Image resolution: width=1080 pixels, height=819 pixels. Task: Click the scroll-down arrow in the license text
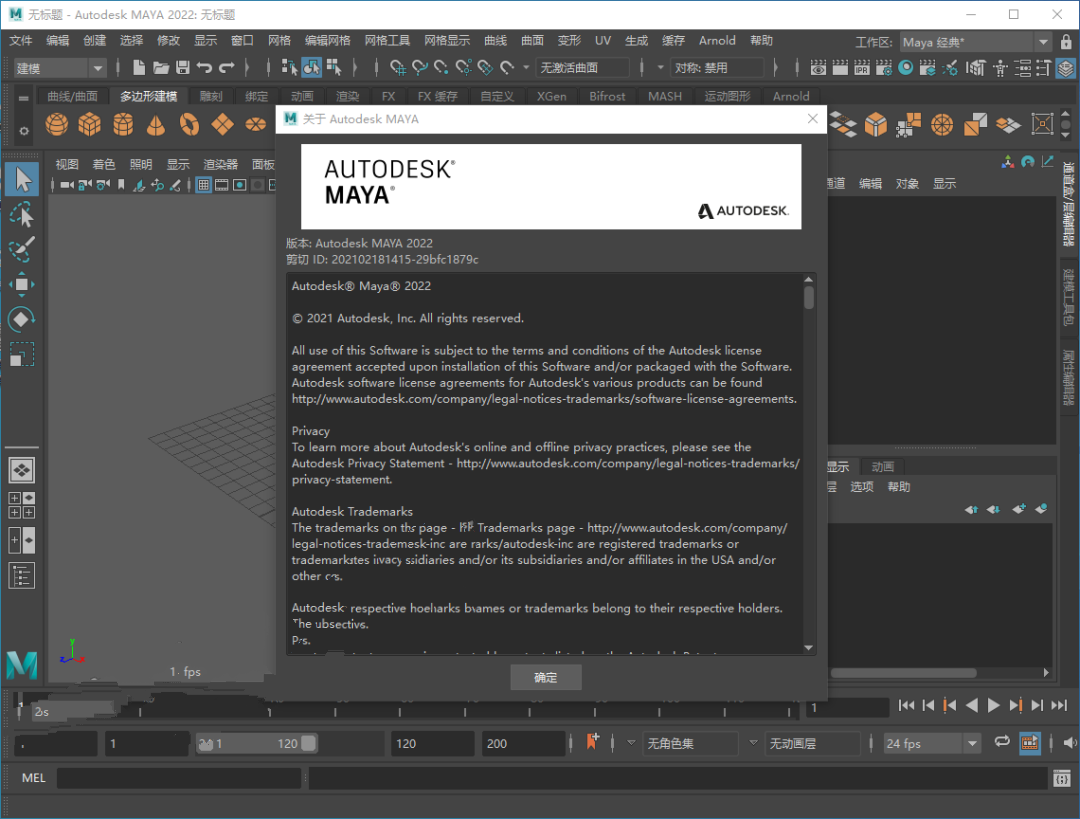coord(809,647)
